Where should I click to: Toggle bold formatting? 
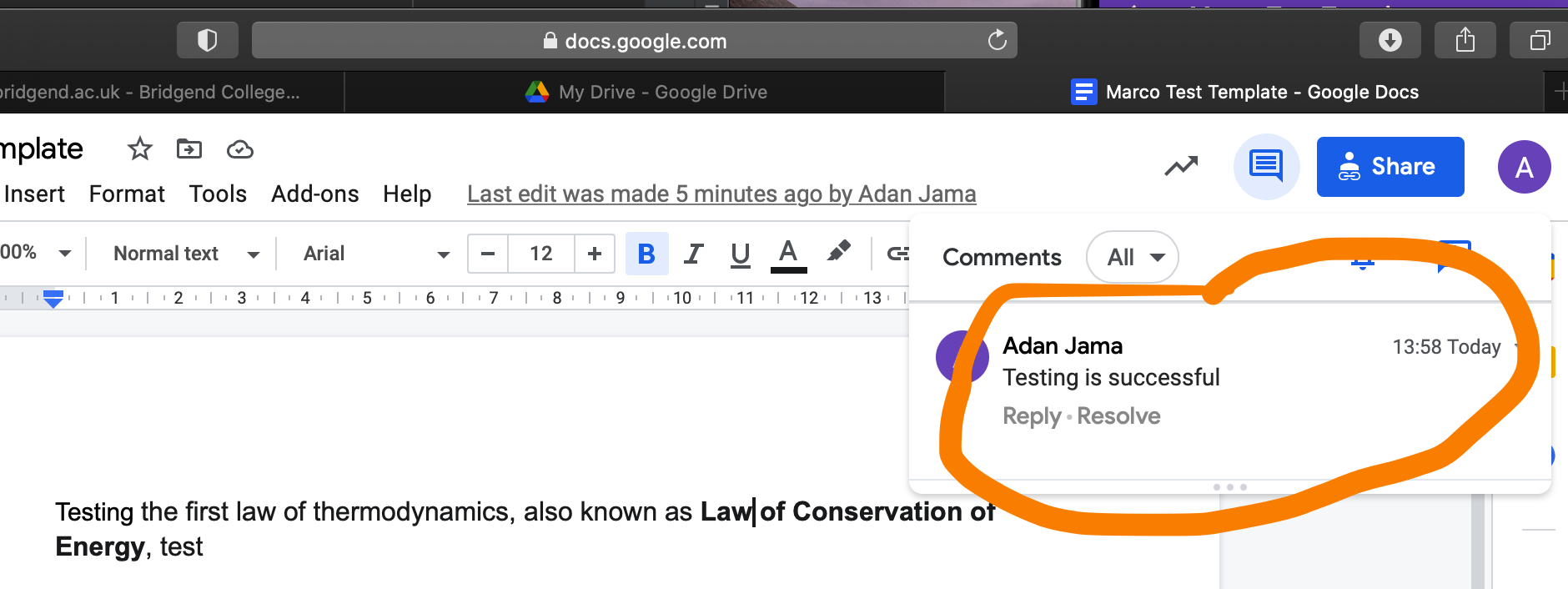point(646,254)
